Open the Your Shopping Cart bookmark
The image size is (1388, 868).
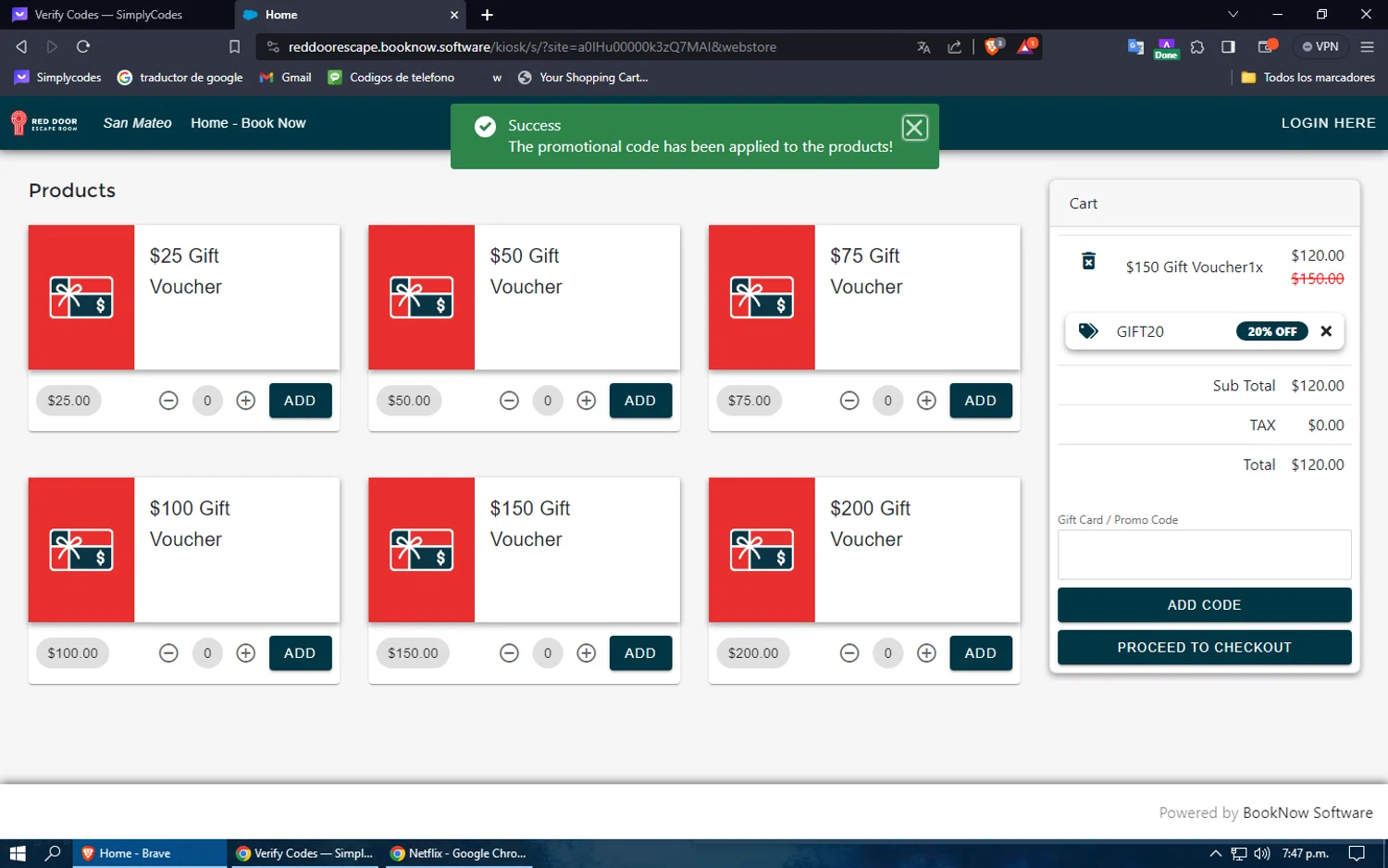[x=583, y=78]
